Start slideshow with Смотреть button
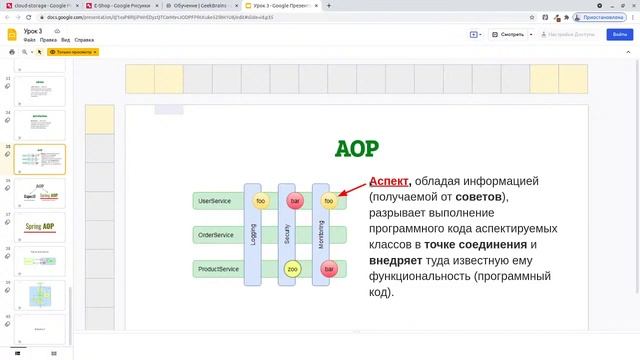The height and width of the screenshot is (360, 640). [x=508, y=35]
